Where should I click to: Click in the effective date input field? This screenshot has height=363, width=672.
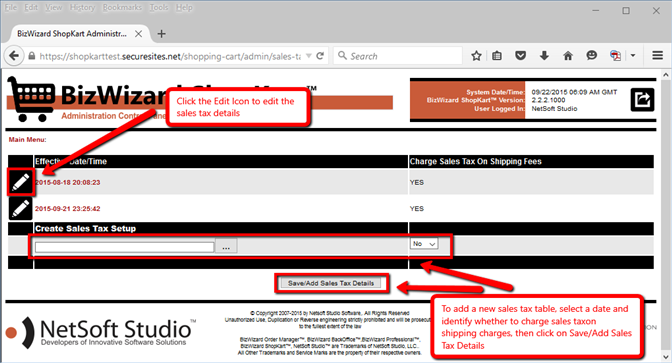(124, 247)
